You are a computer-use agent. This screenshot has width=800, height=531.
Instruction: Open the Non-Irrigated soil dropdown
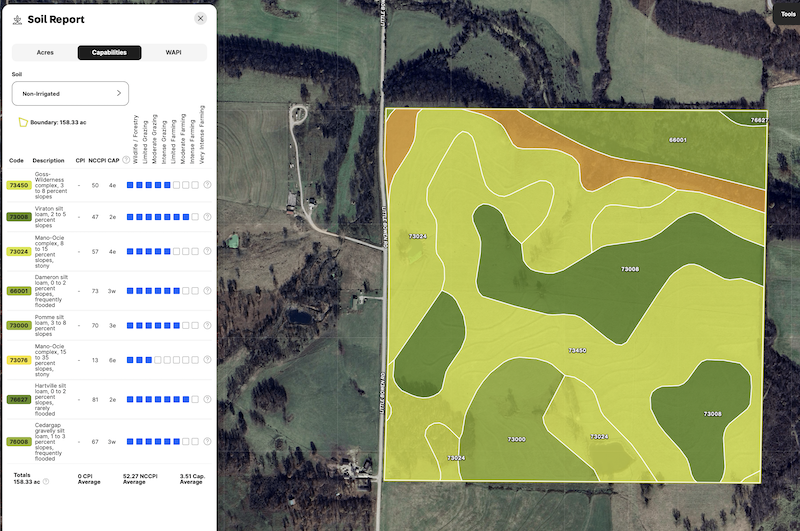tap(70, 93)
